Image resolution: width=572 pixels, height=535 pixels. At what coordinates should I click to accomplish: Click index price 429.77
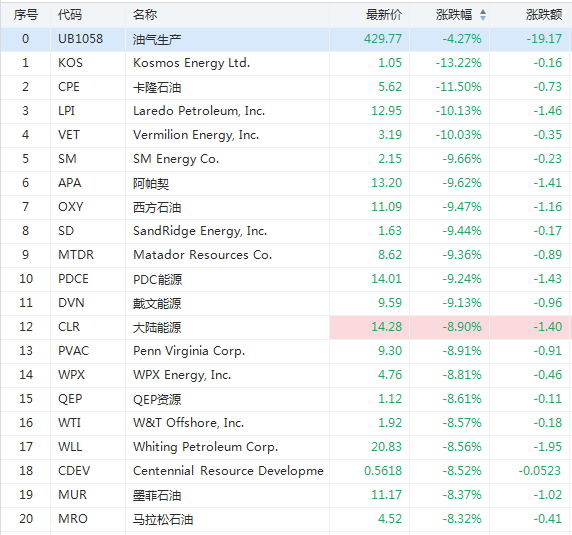pos(383,39)
